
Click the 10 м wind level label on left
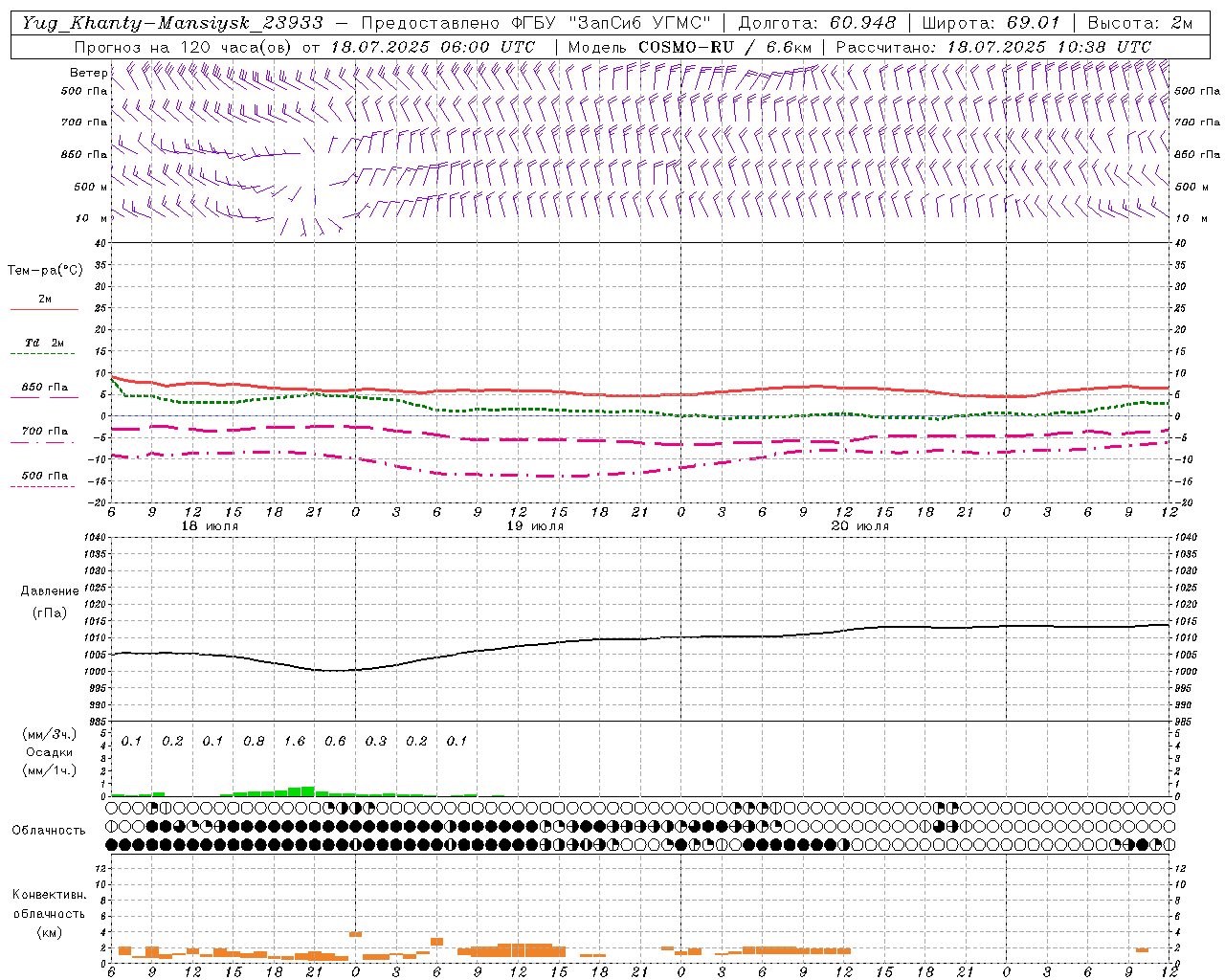pos(92,218)
